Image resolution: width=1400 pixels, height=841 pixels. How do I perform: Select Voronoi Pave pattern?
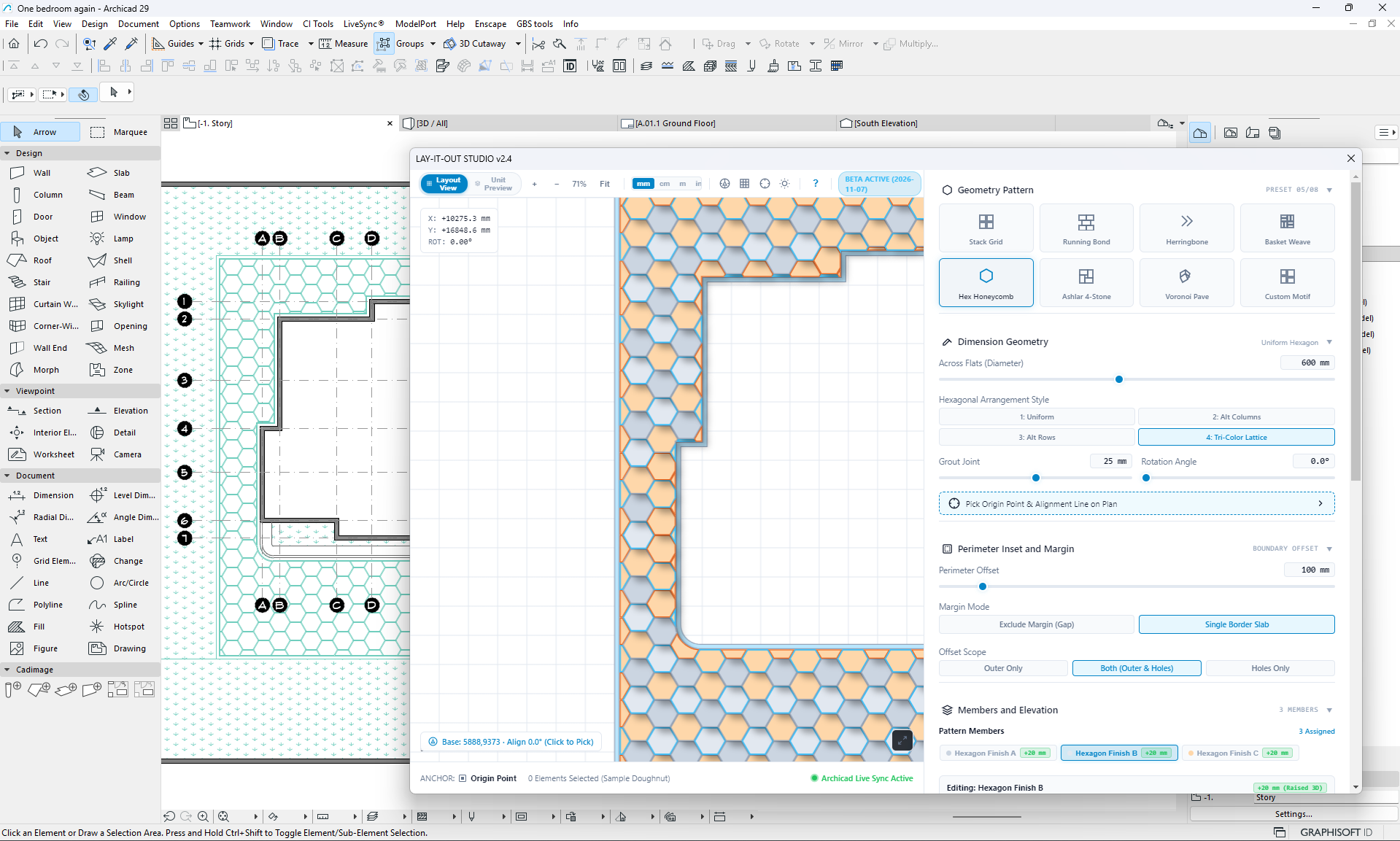coord(1187,283)
